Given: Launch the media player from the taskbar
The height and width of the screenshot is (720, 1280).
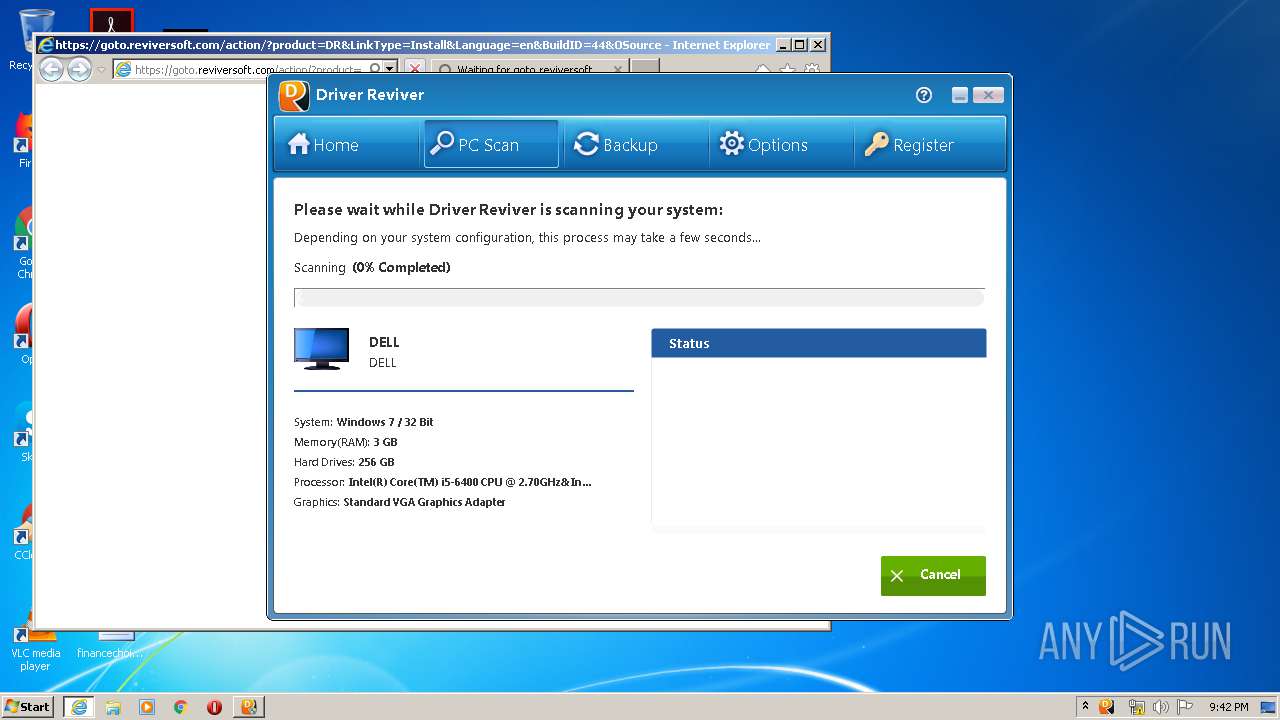Looking at the screenshot, I should pos(147,706).
